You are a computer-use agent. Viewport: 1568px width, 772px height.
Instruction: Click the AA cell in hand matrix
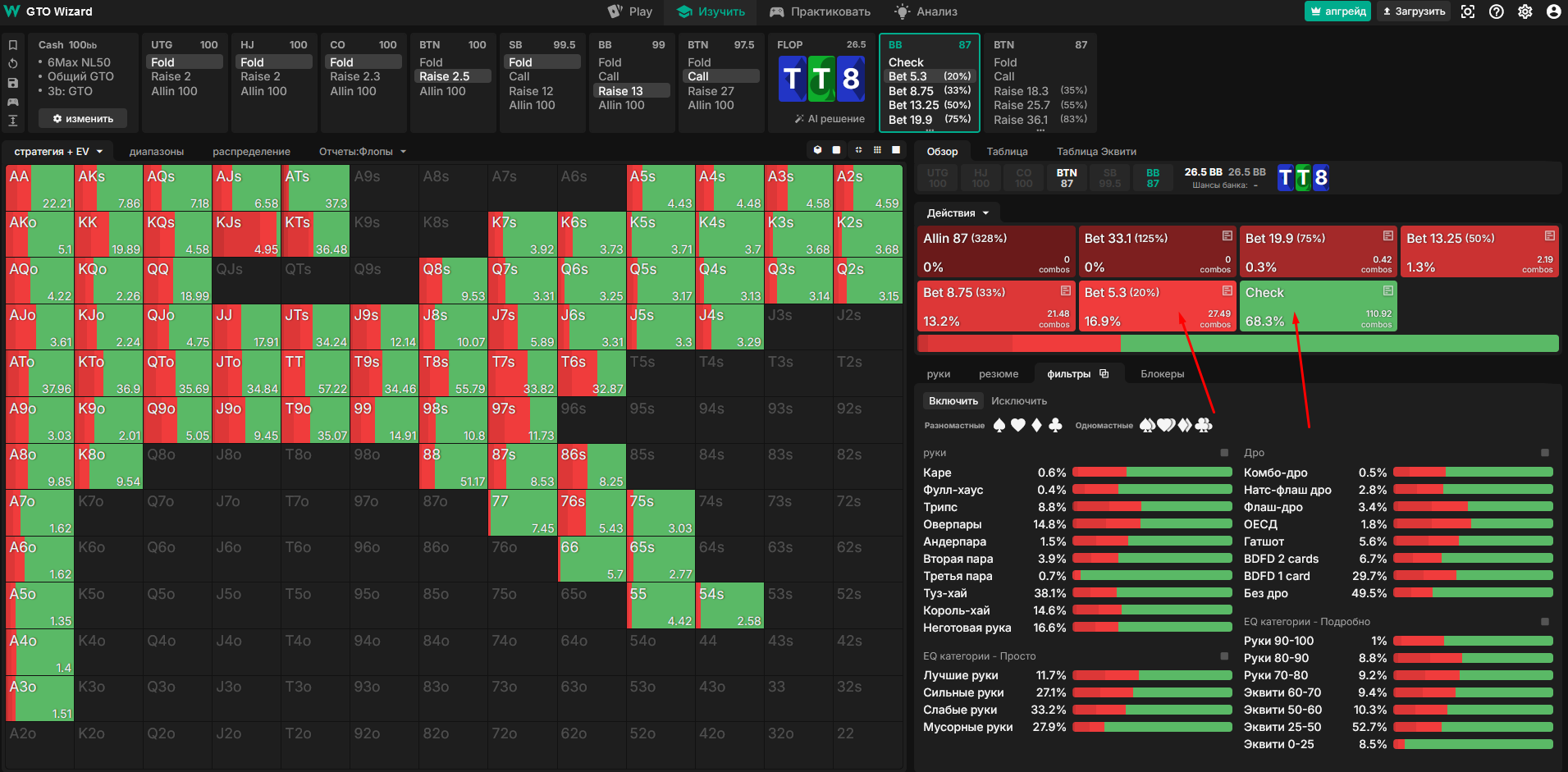point(39,188)
